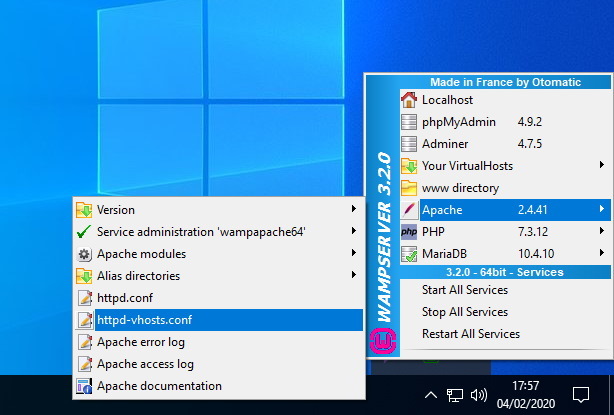Open the Apache error log entry
This screenshot has height=415, width=614.
coord(141,342)
